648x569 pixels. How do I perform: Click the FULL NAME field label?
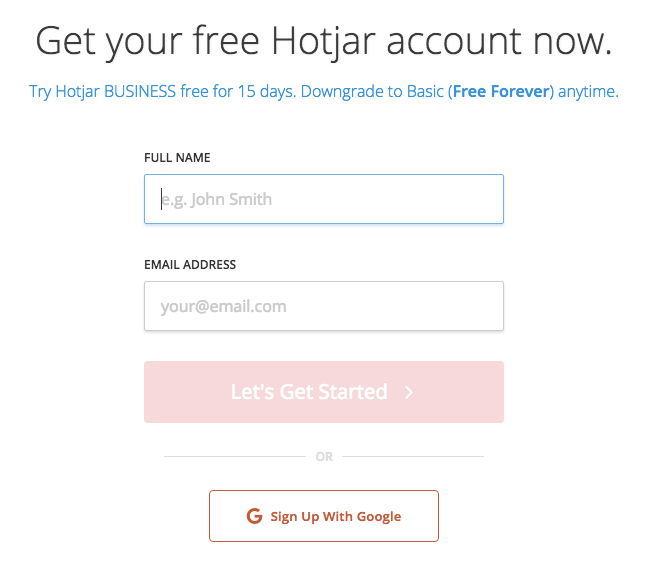(177, 158)
